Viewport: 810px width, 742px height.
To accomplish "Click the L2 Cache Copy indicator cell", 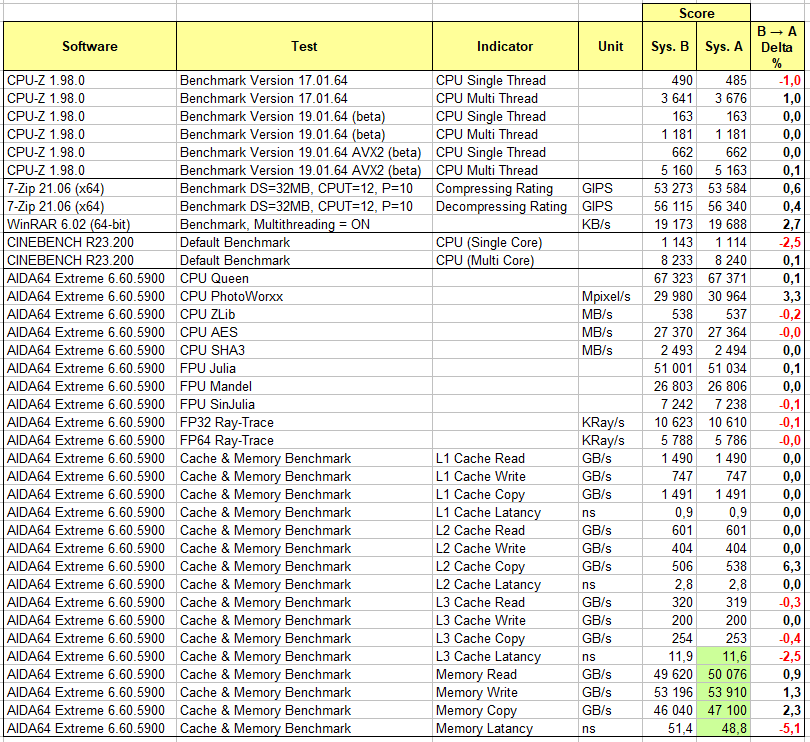I will pyautogui.click(x=505, y=566).
